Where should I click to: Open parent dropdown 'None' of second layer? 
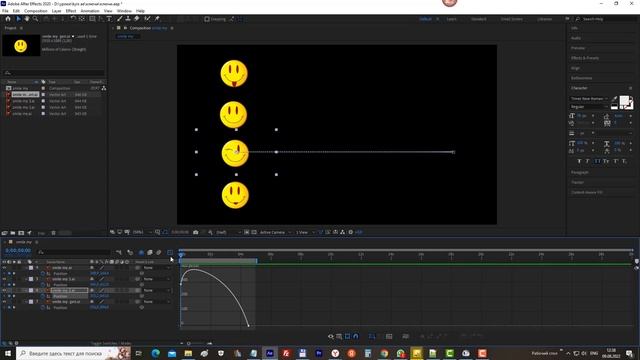157,279
